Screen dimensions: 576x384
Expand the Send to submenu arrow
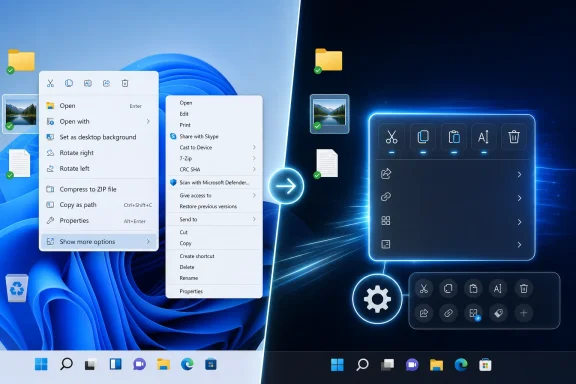tap(254, 219)
